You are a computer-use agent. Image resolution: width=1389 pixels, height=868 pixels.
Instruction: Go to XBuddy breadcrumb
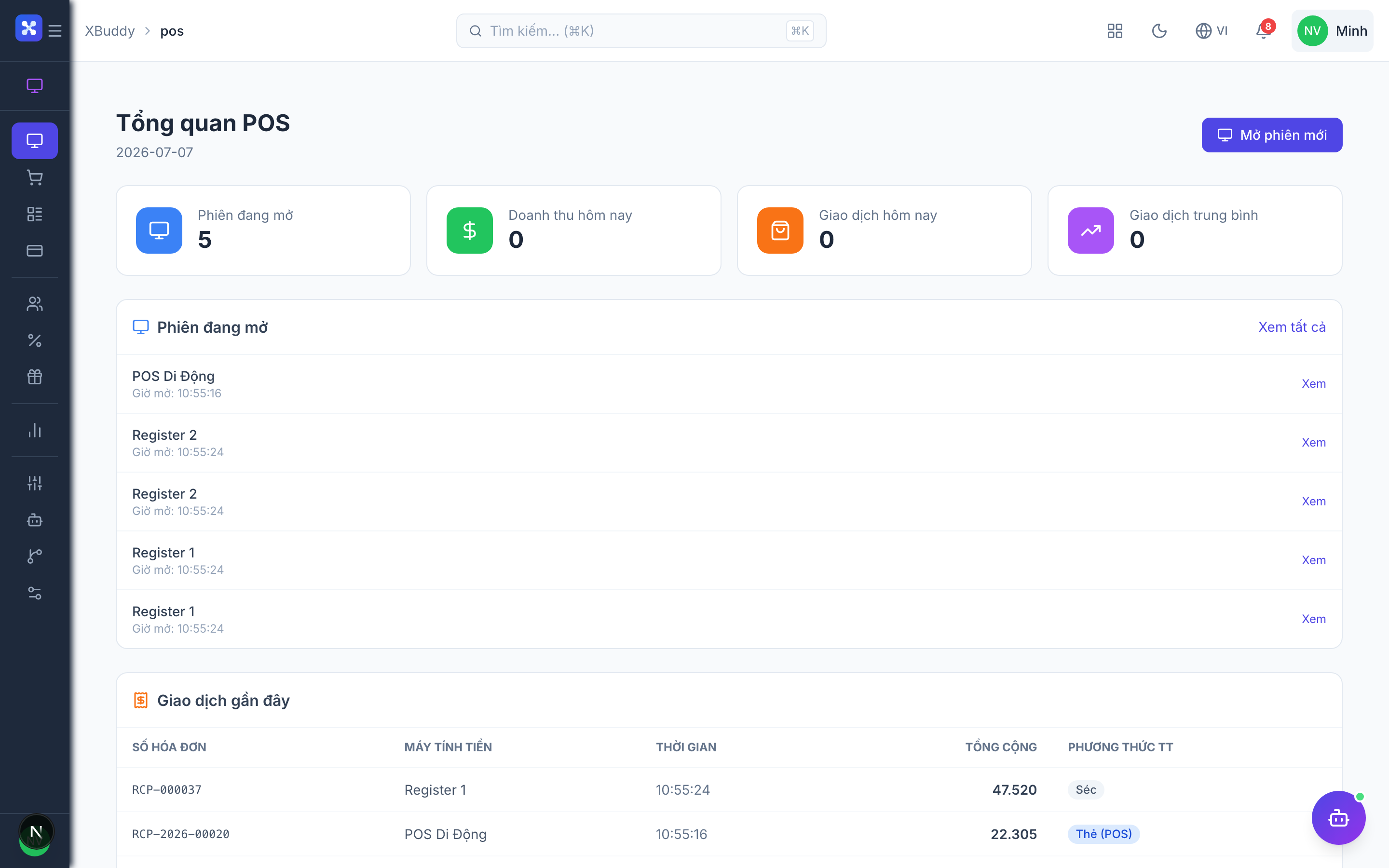click(x=109, y=30)
